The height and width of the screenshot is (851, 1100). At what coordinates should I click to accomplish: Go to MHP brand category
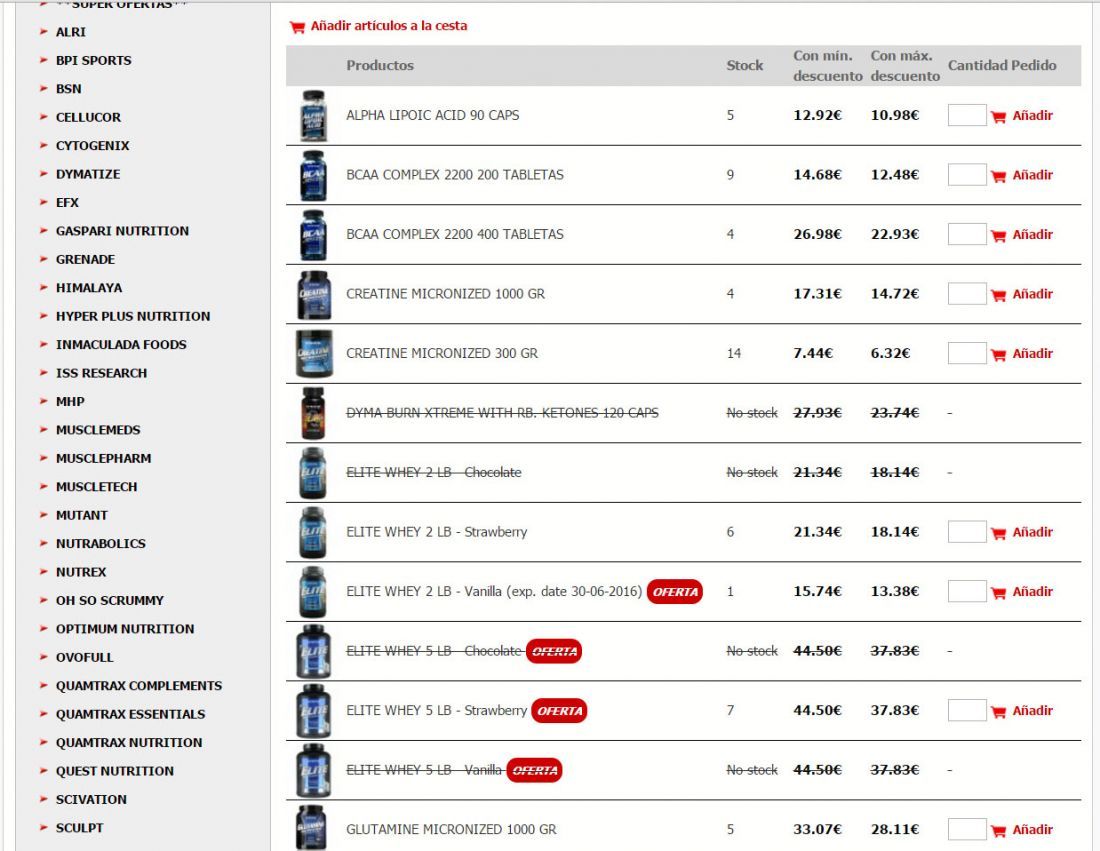(70, 401)
